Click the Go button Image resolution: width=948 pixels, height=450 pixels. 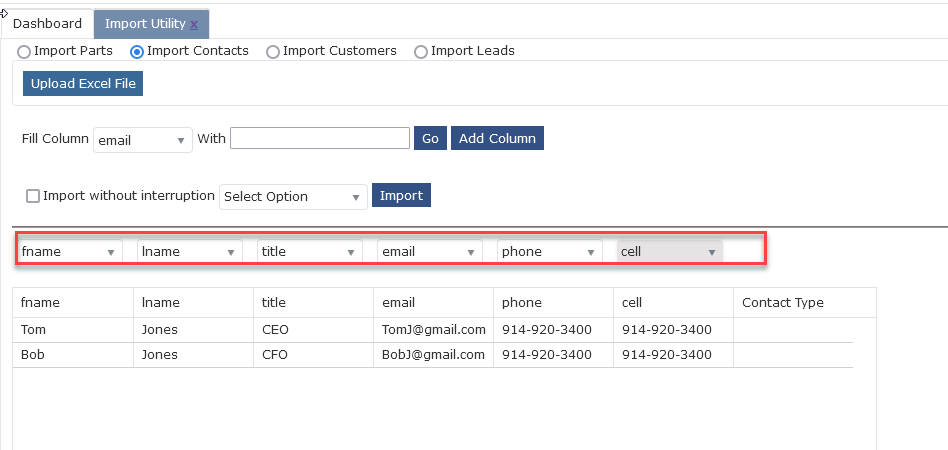(x=430, y=139)
